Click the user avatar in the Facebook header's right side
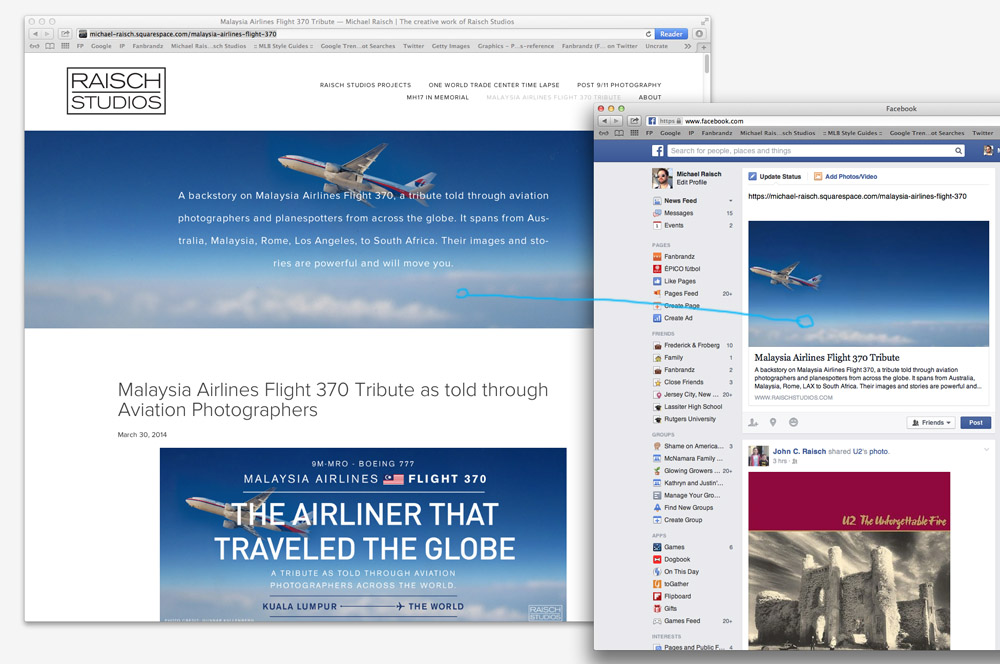Screen dimensions: 1000x664 (x=988, y=151)
